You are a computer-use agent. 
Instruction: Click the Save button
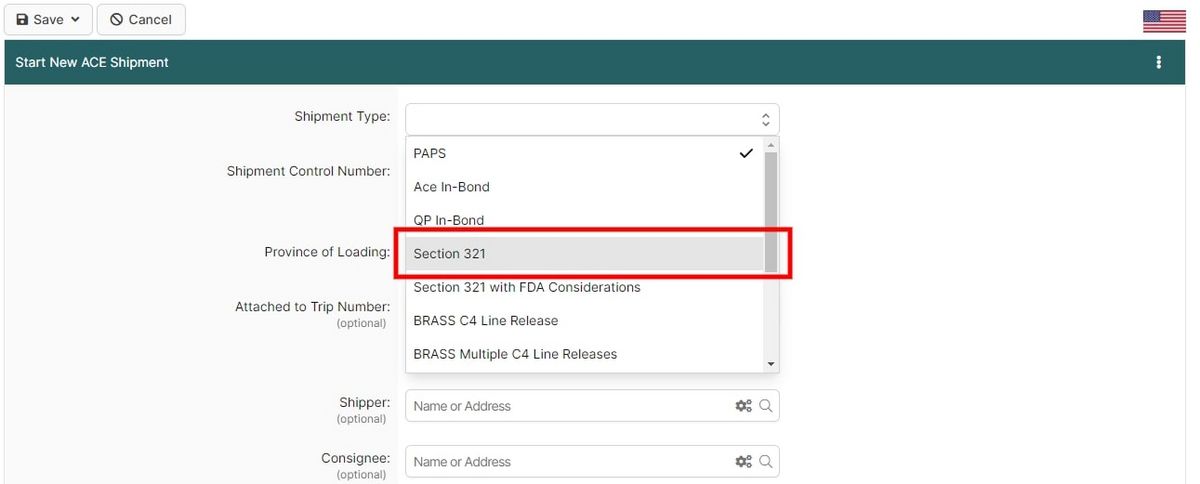48,20
